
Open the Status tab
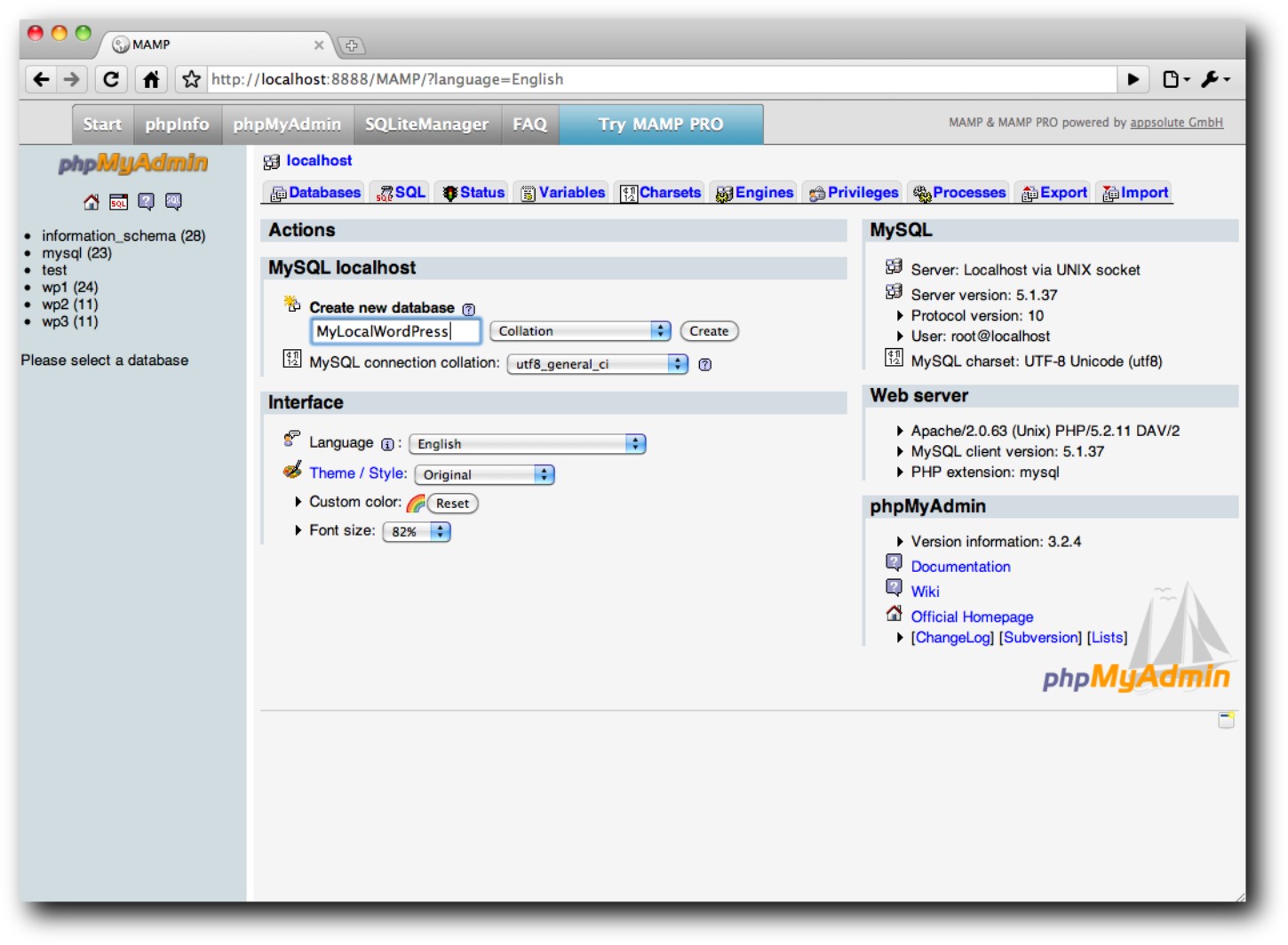tap(473, 193)
